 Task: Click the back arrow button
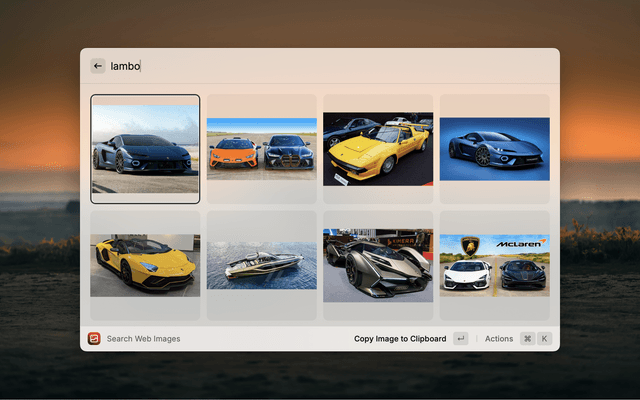pos(98,66)
